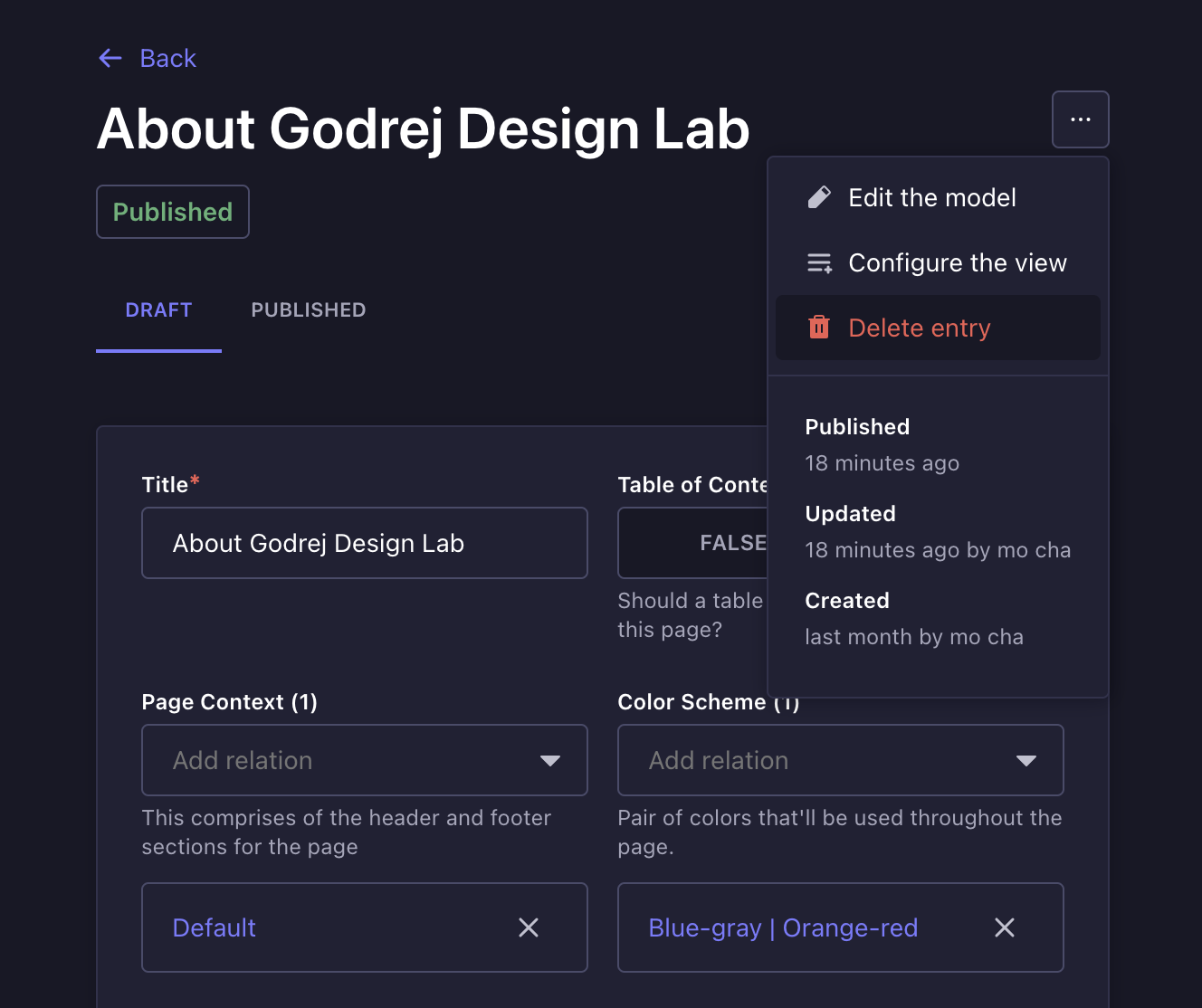Open the Blue-gray | Orange-red link

point(783,927)
